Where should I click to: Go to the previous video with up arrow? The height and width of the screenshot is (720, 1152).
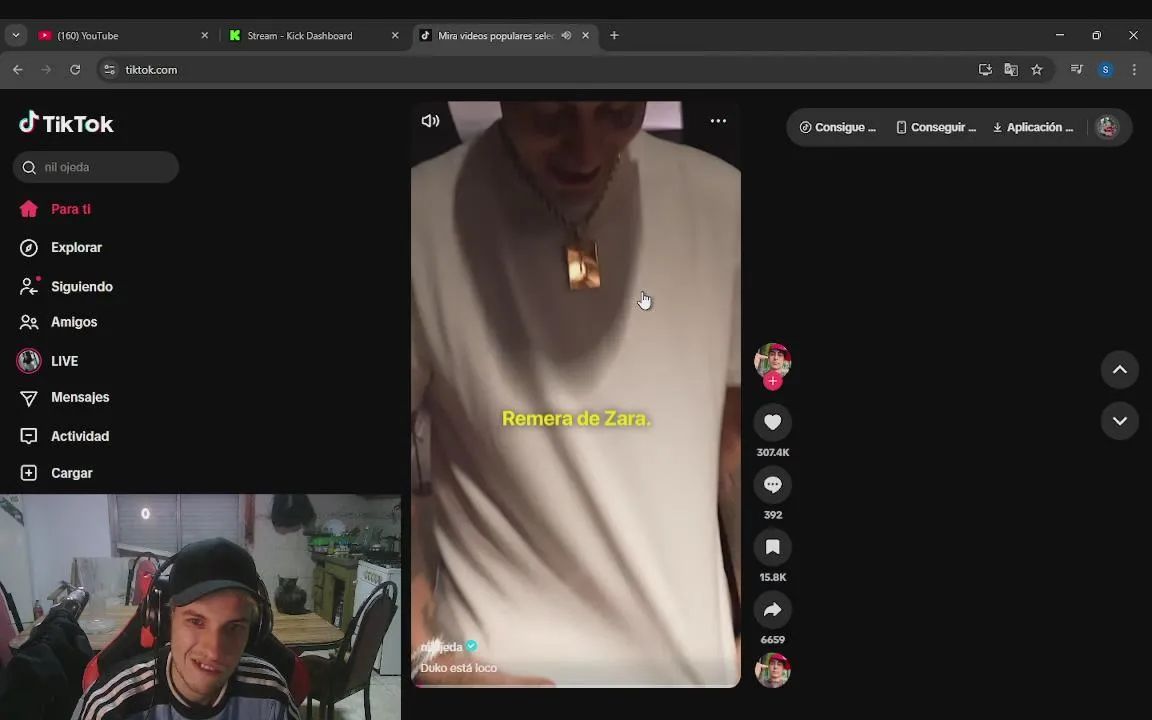click(x=1119, y=370)
